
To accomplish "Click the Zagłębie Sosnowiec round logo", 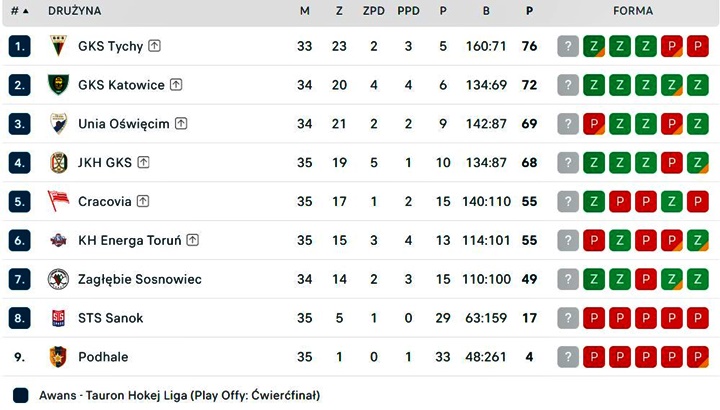I will click(x=58, y=279).
